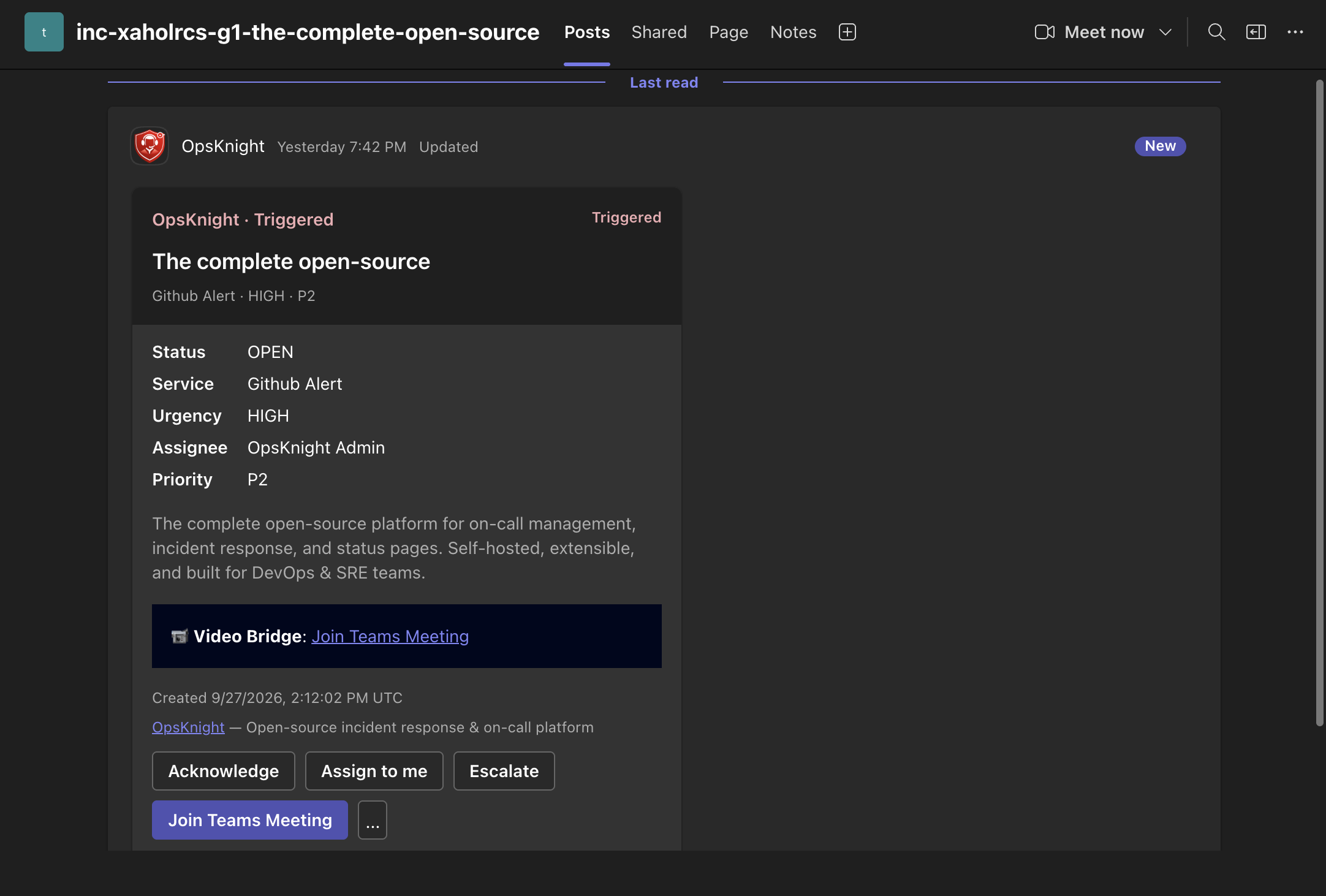Viewport: 1326px width, 896px height.
Task: Open the Notes tab
Action: pyautogui.click(x=794, y=32)
